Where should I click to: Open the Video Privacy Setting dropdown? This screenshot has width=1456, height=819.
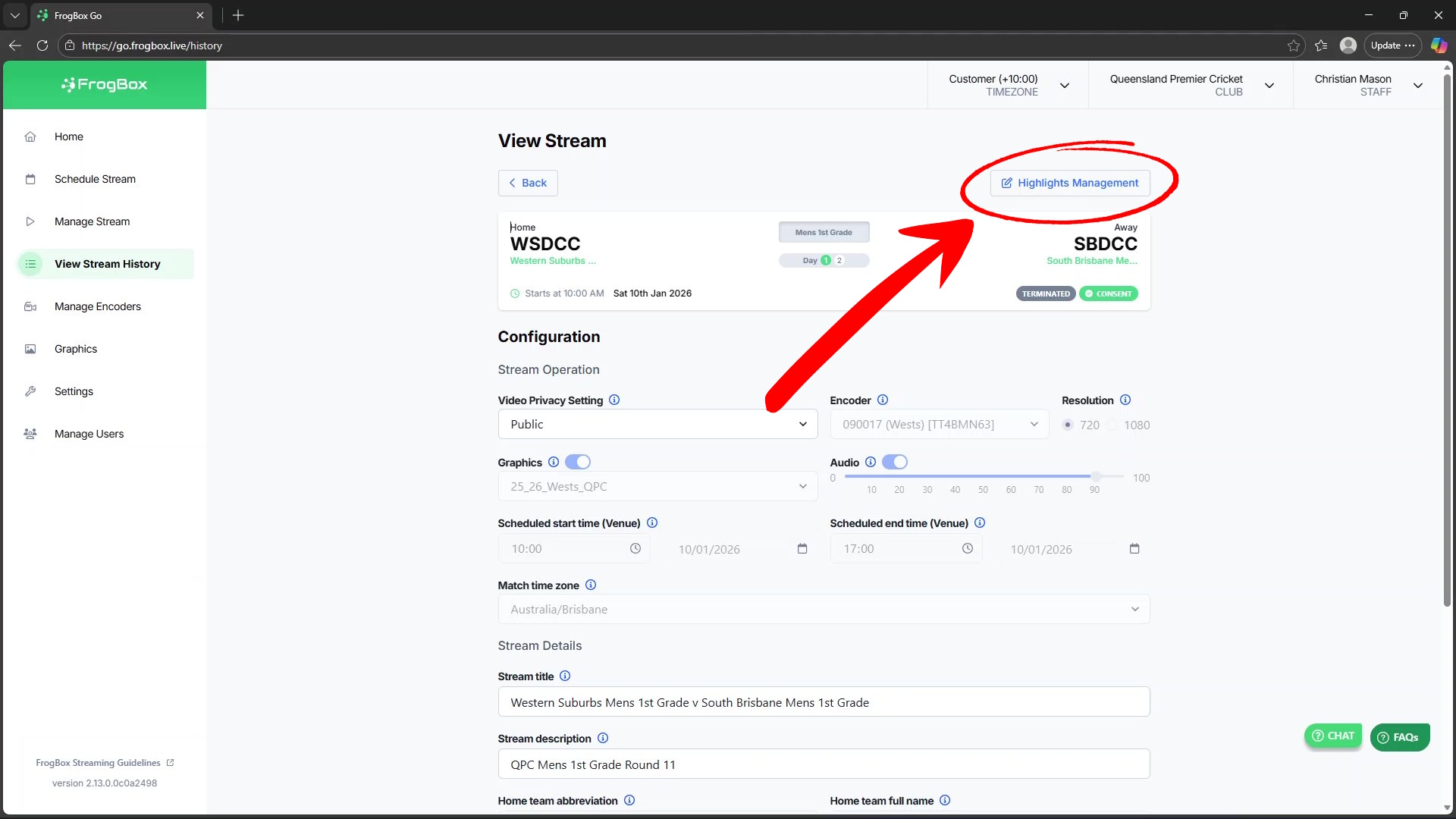tap(657, 424)
